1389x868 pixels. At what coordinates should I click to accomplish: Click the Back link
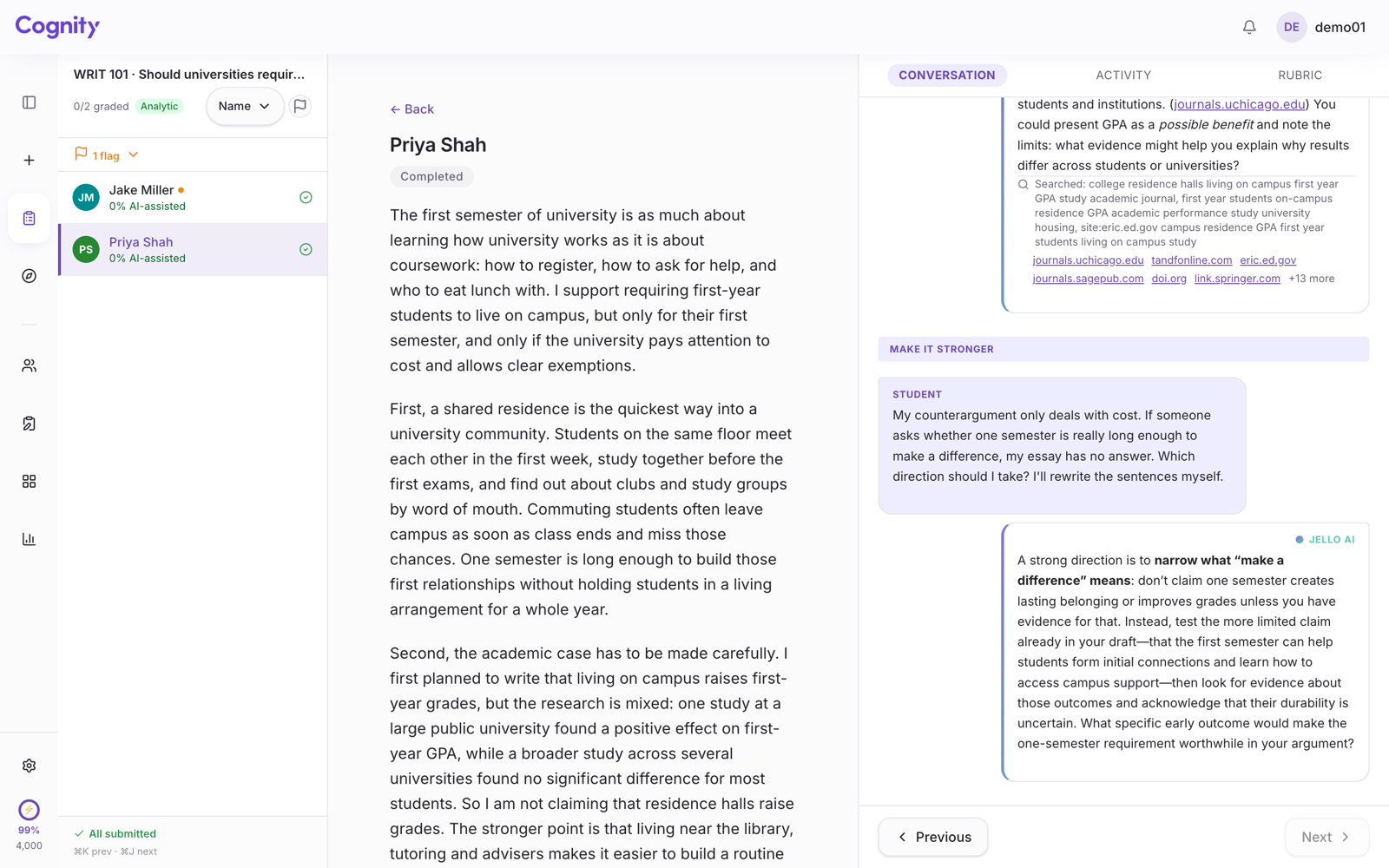pos(411,109)
